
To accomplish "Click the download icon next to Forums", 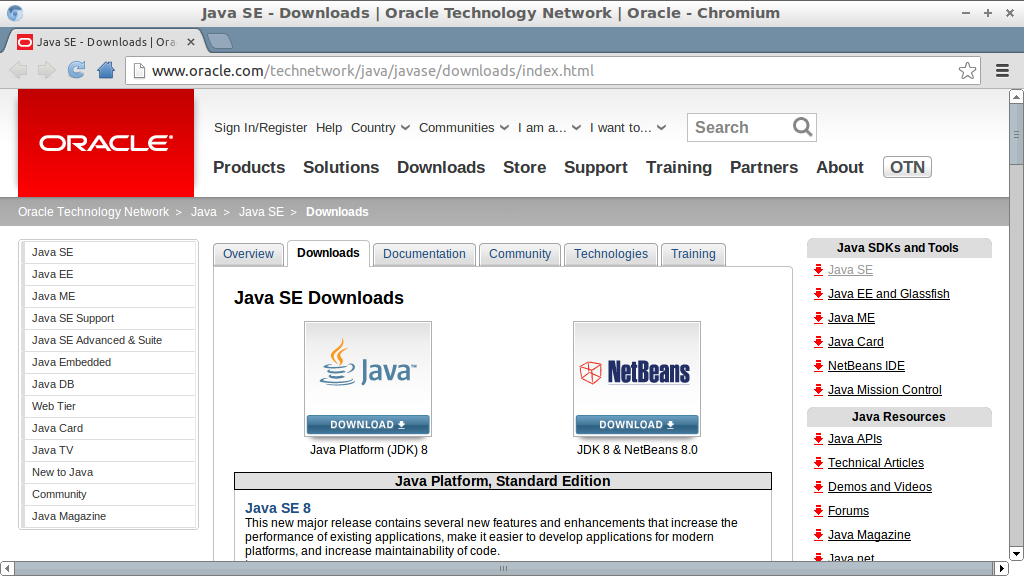I will (x=817, y=511).
